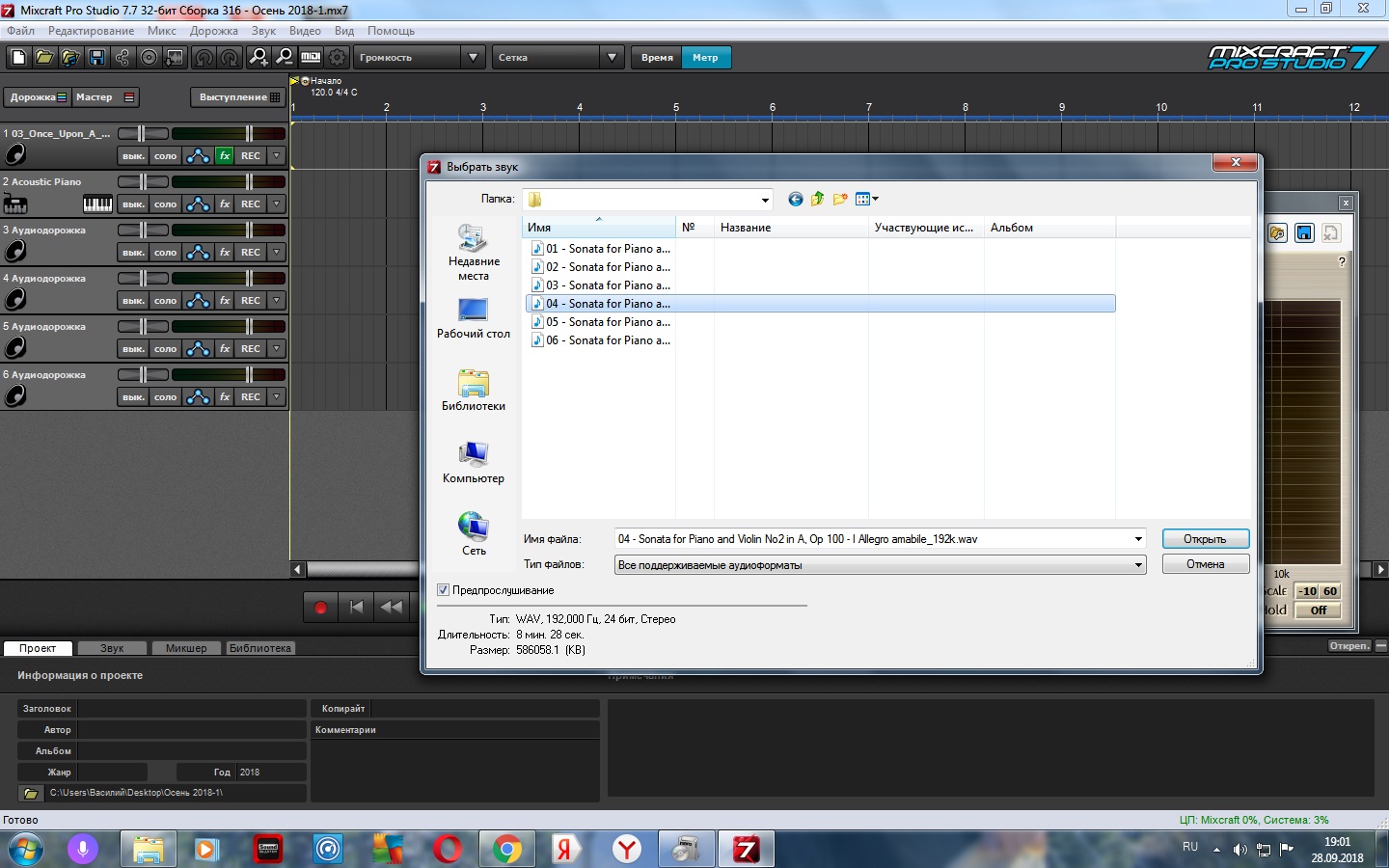The width and height of the screenshot is (1389, 868).
Task: Switch timeline to Метр mode
Action: pos(705,58)
